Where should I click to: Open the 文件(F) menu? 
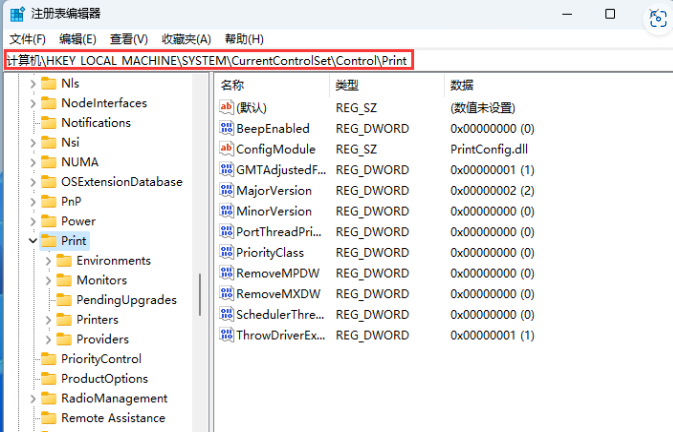coord(27,39)
